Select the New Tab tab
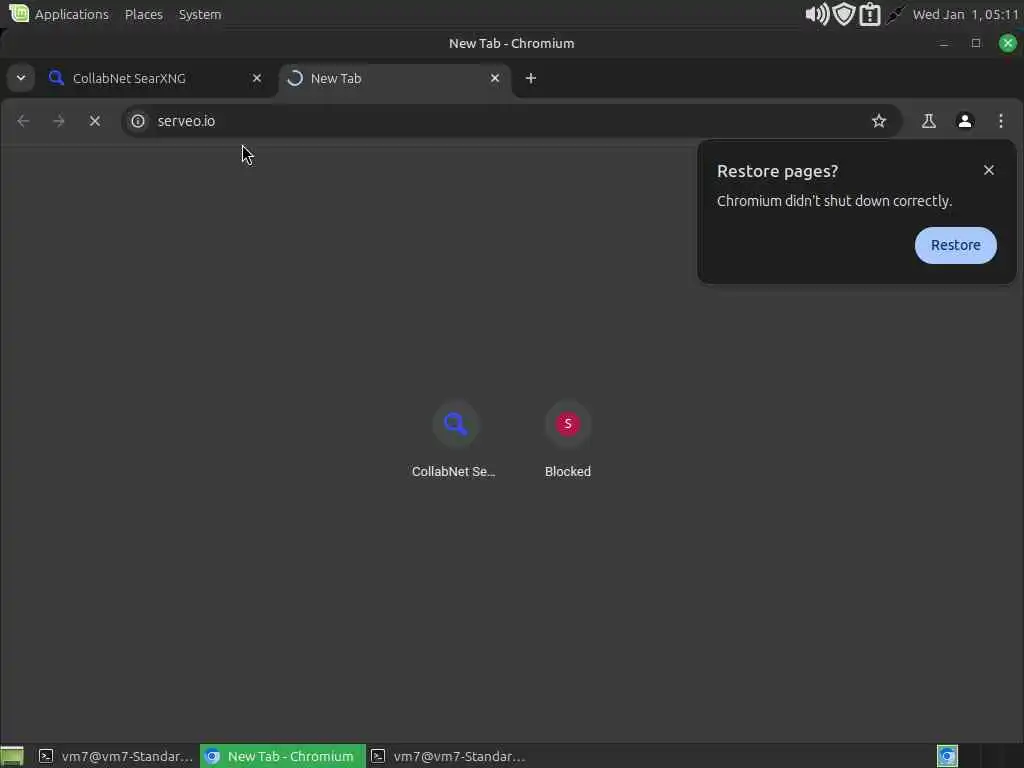This screenshot has width=1024, height=768. pos(396,78)
